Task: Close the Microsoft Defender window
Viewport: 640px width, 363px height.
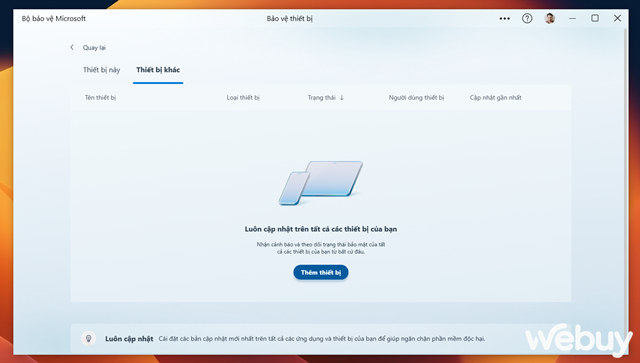Action: click(618, 18)
